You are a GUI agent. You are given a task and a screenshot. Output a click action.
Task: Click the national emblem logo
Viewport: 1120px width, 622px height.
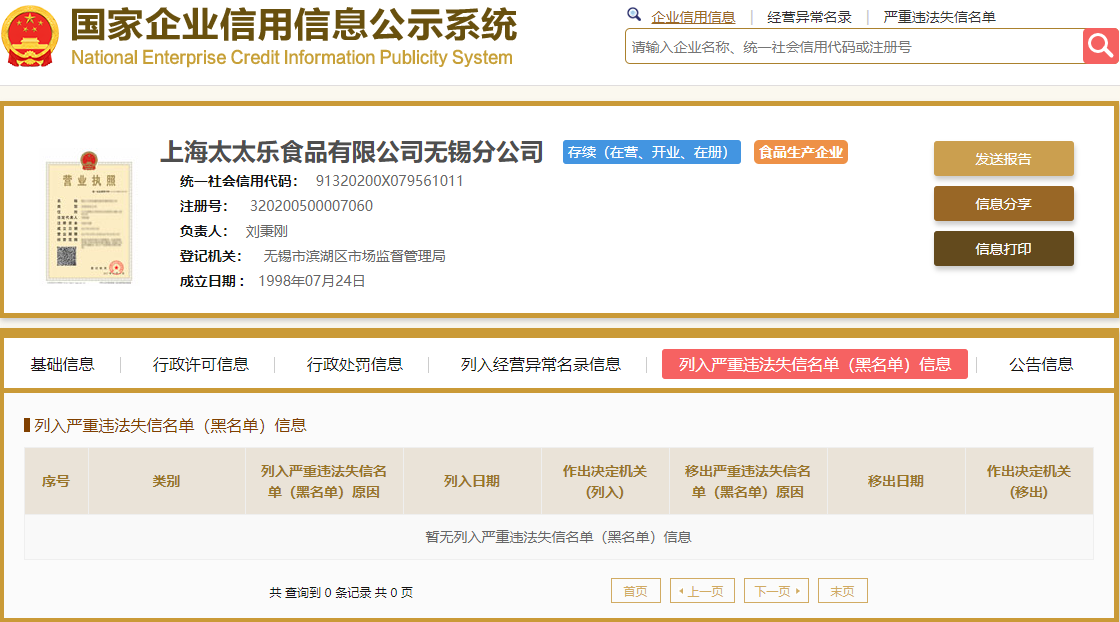[29, 36]
